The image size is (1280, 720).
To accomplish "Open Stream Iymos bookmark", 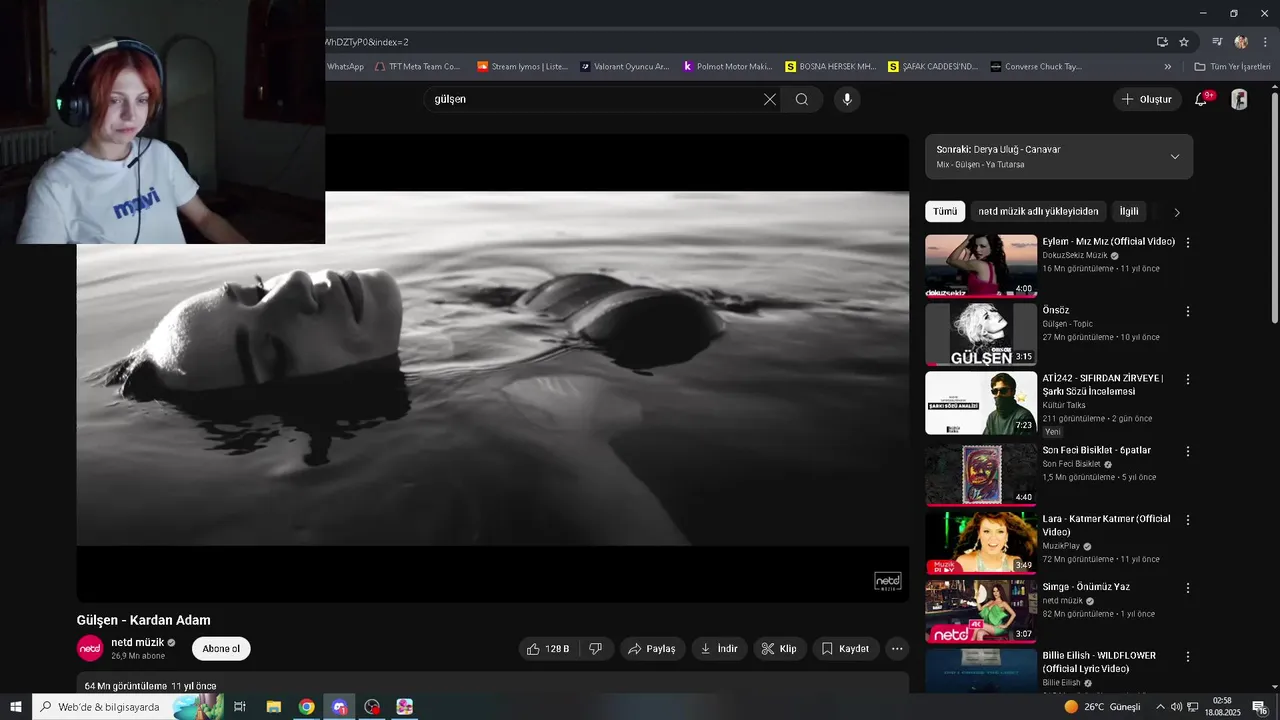I will tap(522, 67).
